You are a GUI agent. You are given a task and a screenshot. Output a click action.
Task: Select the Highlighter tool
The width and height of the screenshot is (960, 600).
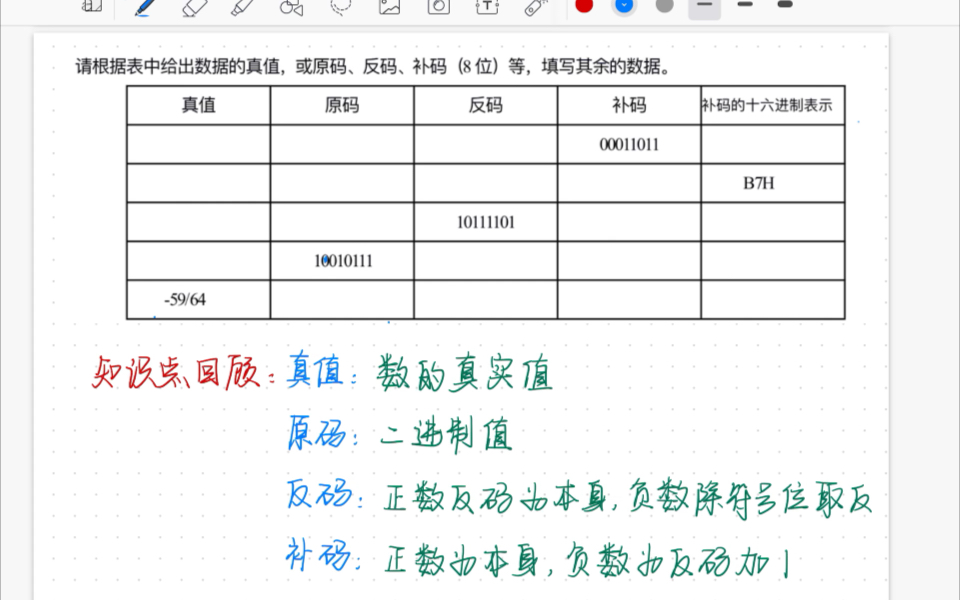pyautogui.click(x=241, y=10)
